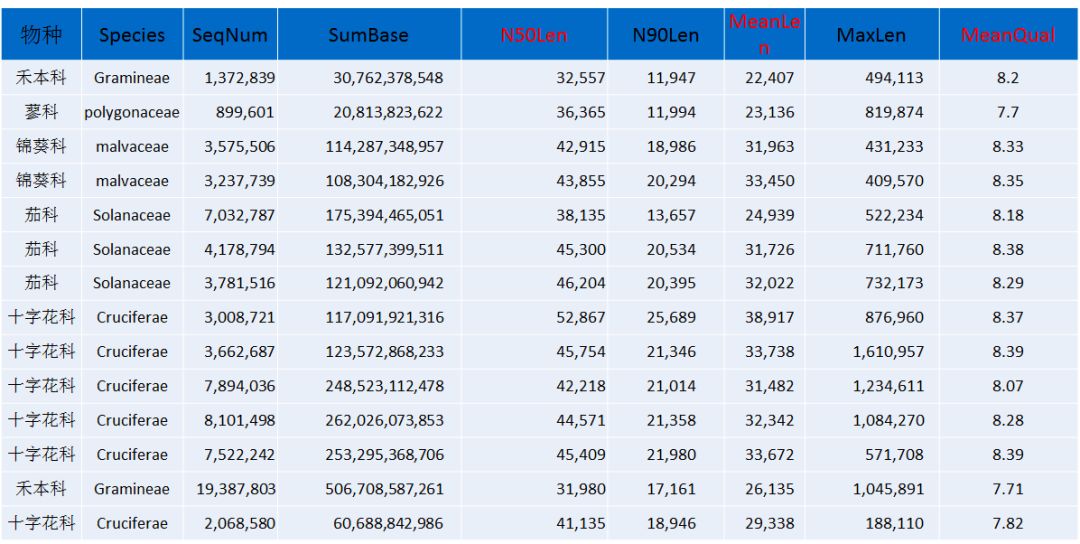Image resolution: width=1080 pixels, height=544 pixels.
Task: Select the SeqNum column header
Action: click(230, 35)
